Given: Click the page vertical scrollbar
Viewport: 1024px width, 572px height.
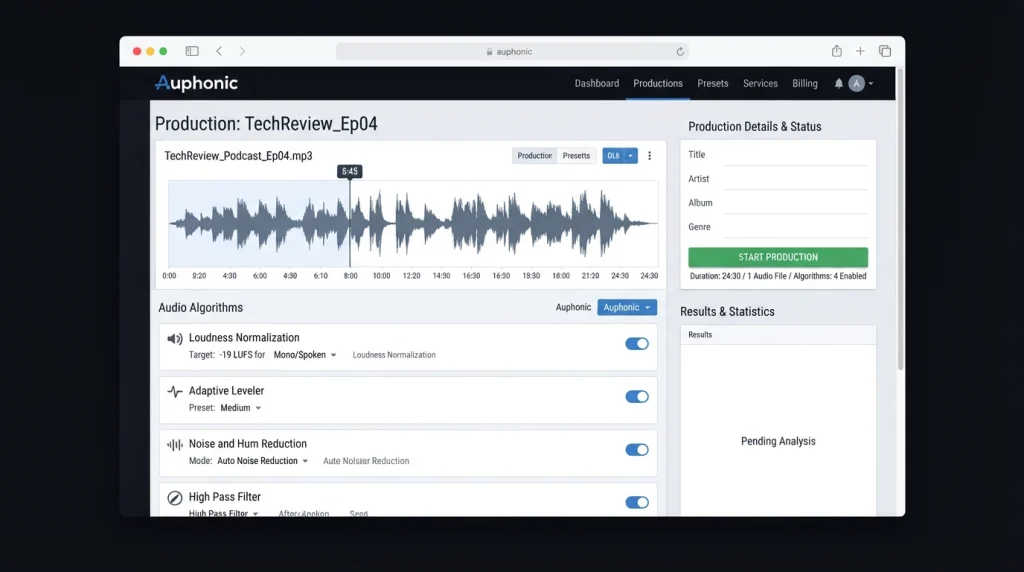Looking at the screenshot, I should coord(900,219).
